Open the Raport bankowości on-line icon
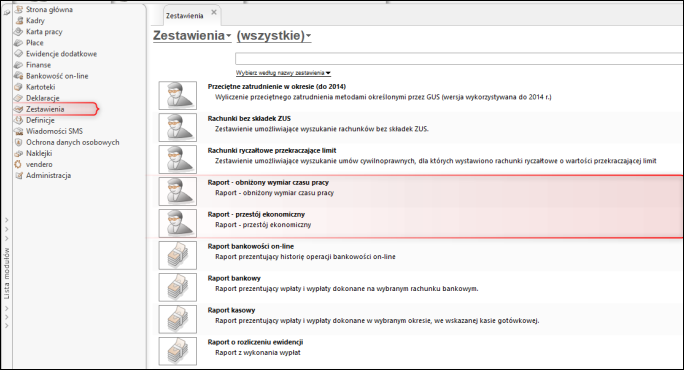684x370 pixels. [x=178, y=255]
